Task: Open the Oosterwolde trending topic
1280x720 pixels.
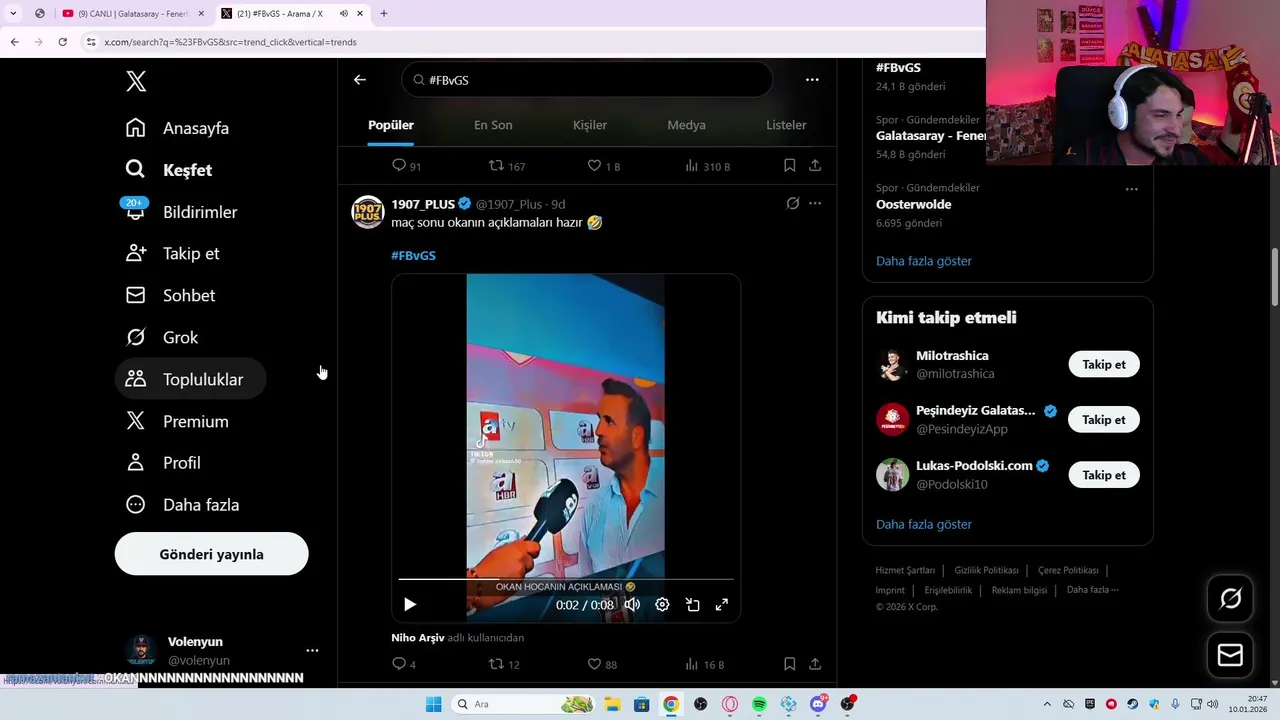Action: click(914, 204)
